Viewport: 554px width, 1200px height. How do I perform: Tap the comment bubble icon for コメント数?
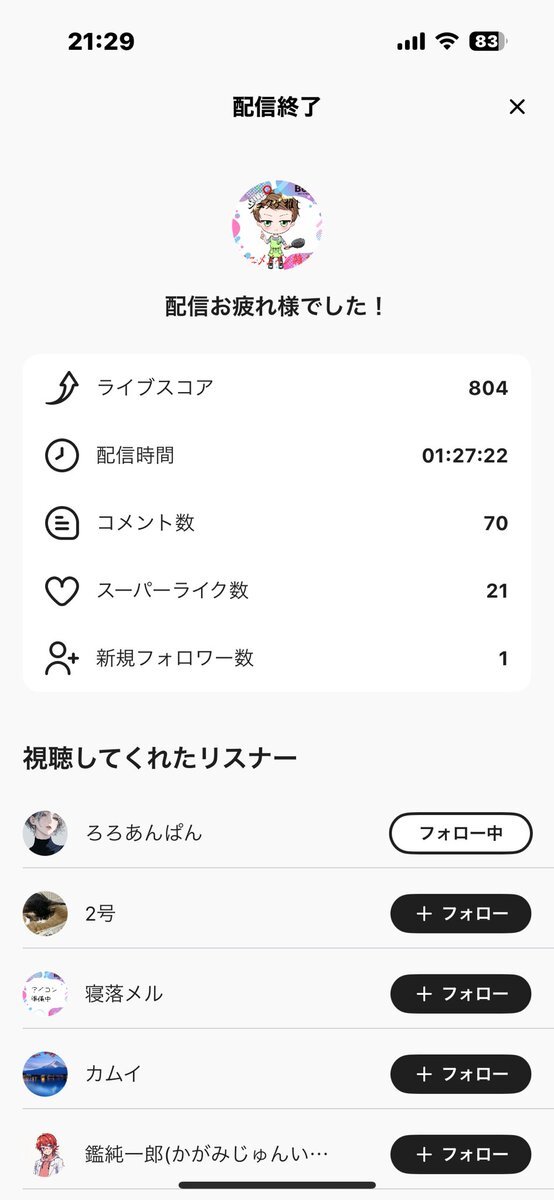pyautogui.click(x=62, y=523)
